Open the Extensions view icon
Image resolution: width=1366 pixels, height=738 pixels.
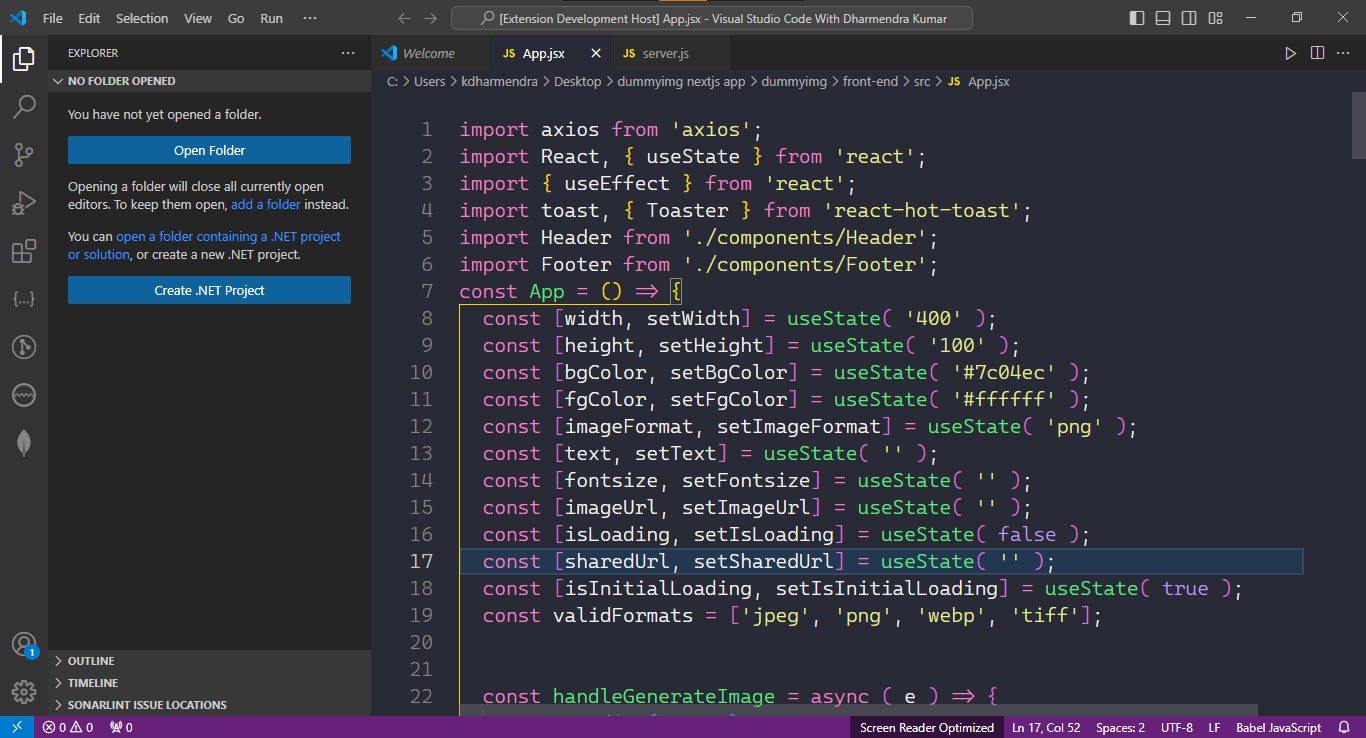pyautogui.click(x=24, y=251)
